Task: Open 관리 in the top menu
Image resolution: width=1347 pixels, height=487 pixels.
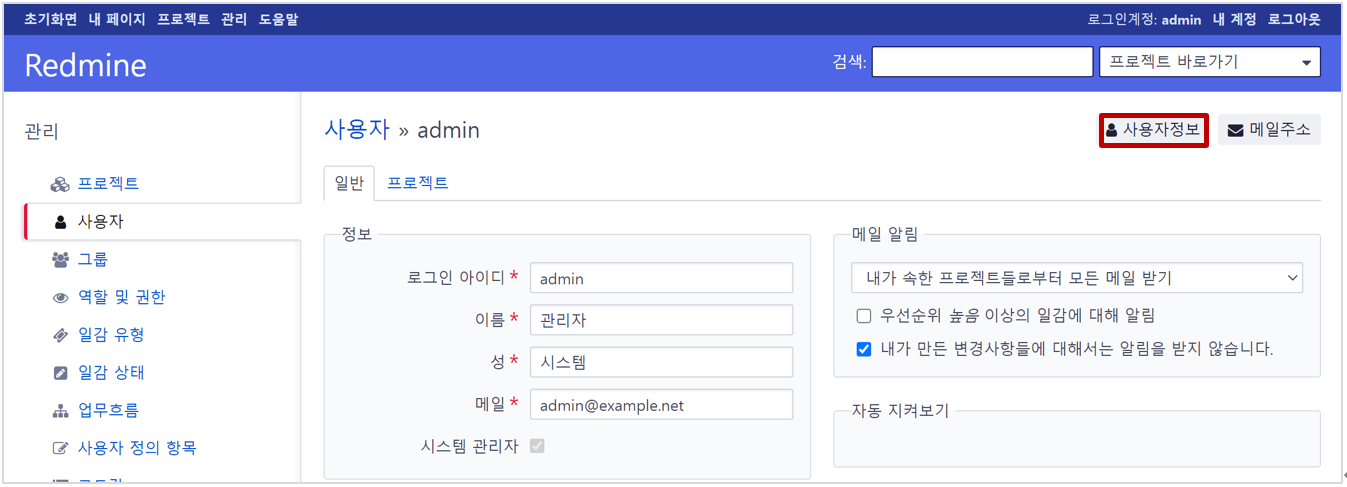Action: click(234, 19)
